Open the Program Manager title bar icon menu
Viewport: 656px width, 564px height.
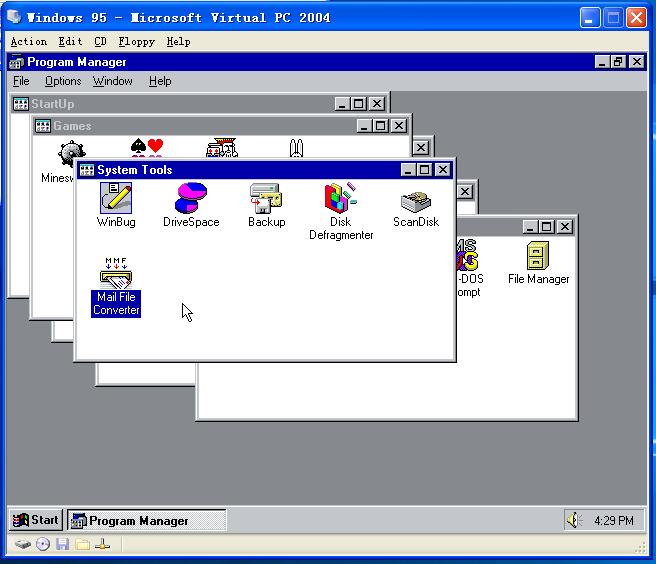[17, 62]
